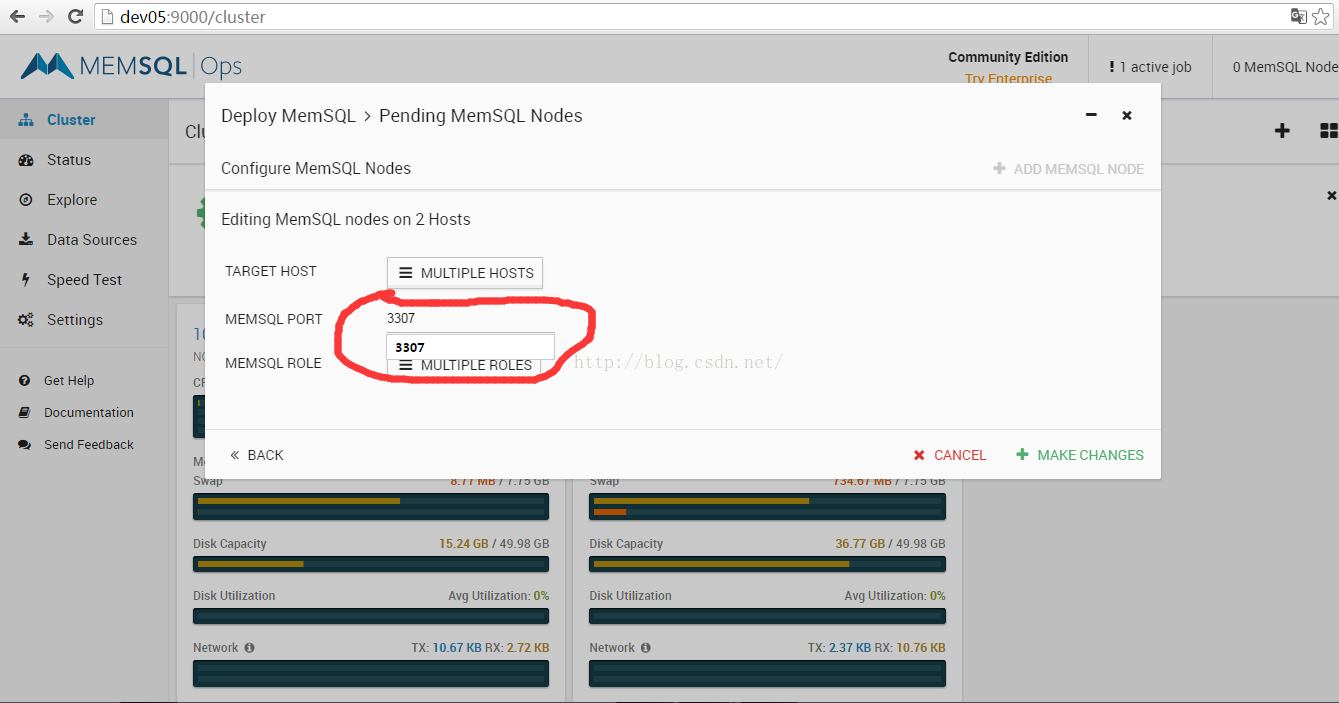Open the Cluster sidebar item
Image resolution: width=1339 pixels, height=703 pixels.
tap(84, 119)
